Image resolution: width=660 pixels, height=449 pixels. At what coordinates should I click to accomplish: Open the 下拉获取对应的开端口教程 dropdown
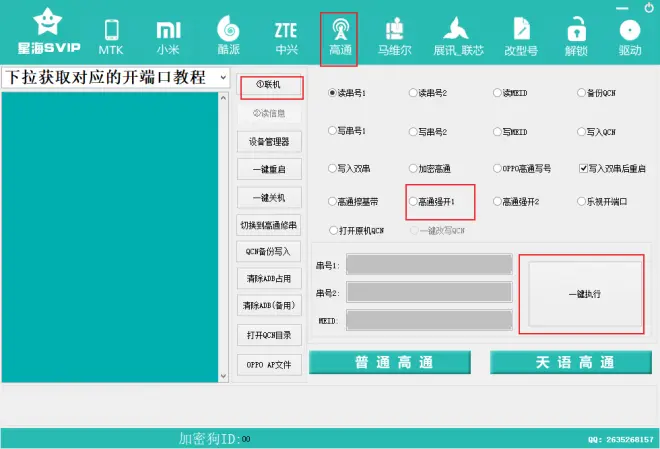pos(116,77)
